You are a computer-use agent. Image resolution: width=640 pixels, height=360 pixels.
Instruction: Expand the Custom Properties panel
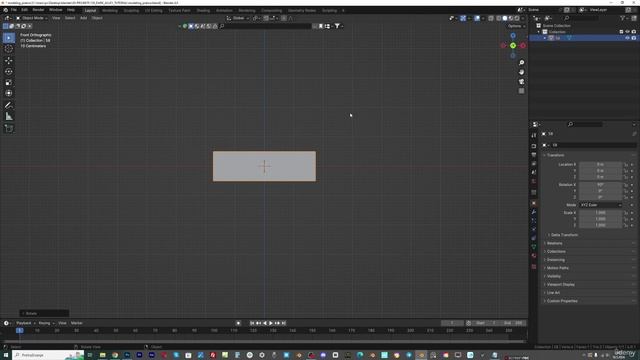[x=561, y=301]
